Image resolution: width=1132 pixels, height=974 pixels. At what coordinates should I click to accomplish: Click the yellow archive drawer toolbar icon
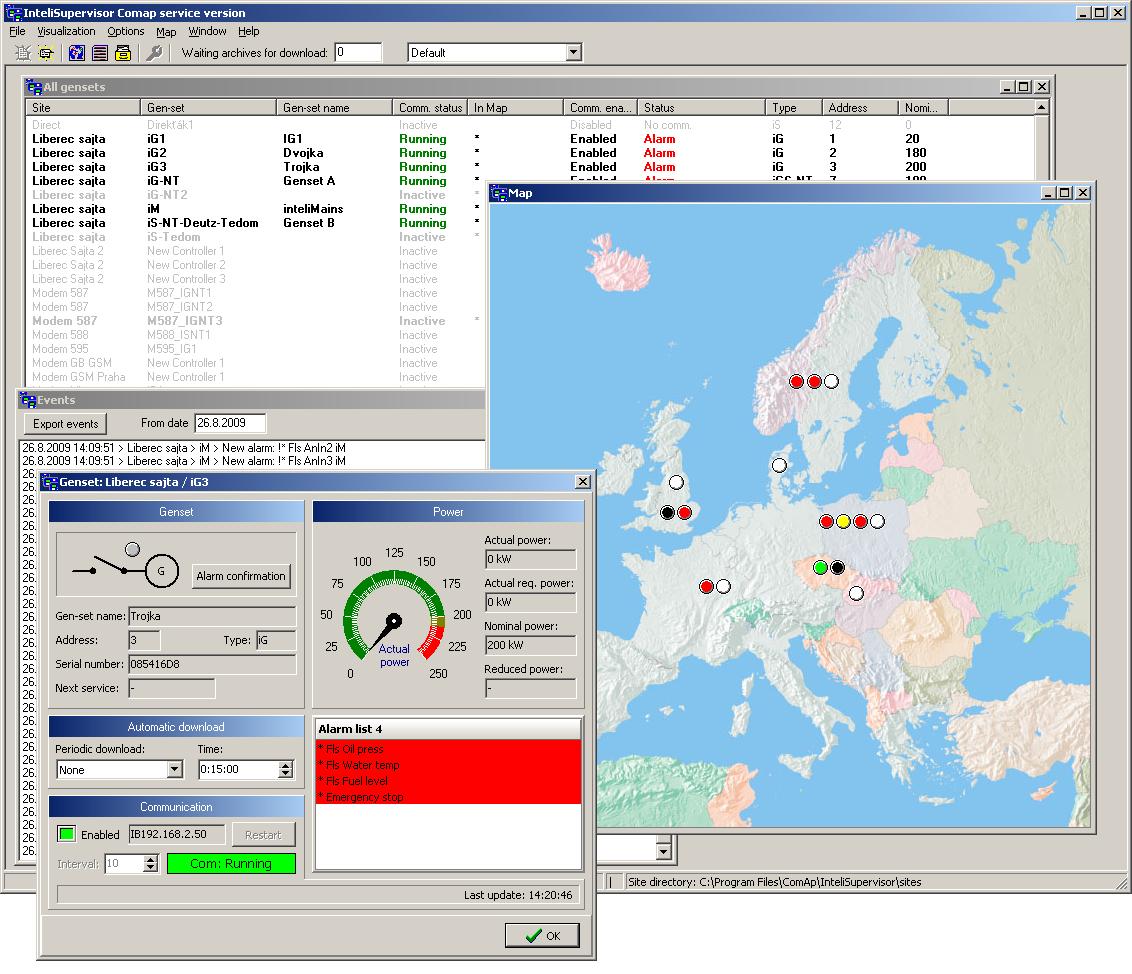pyautogui.click(x=123, y=53)
